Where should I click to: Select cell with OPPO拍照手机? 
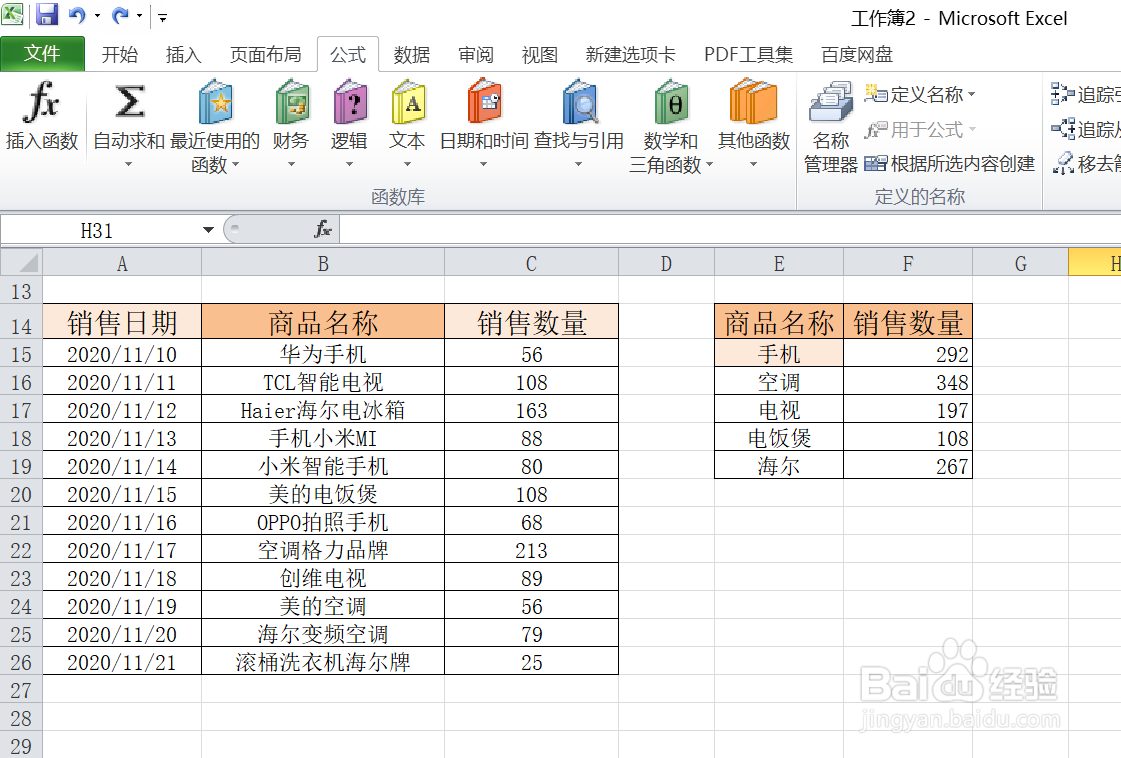(323, 522)
